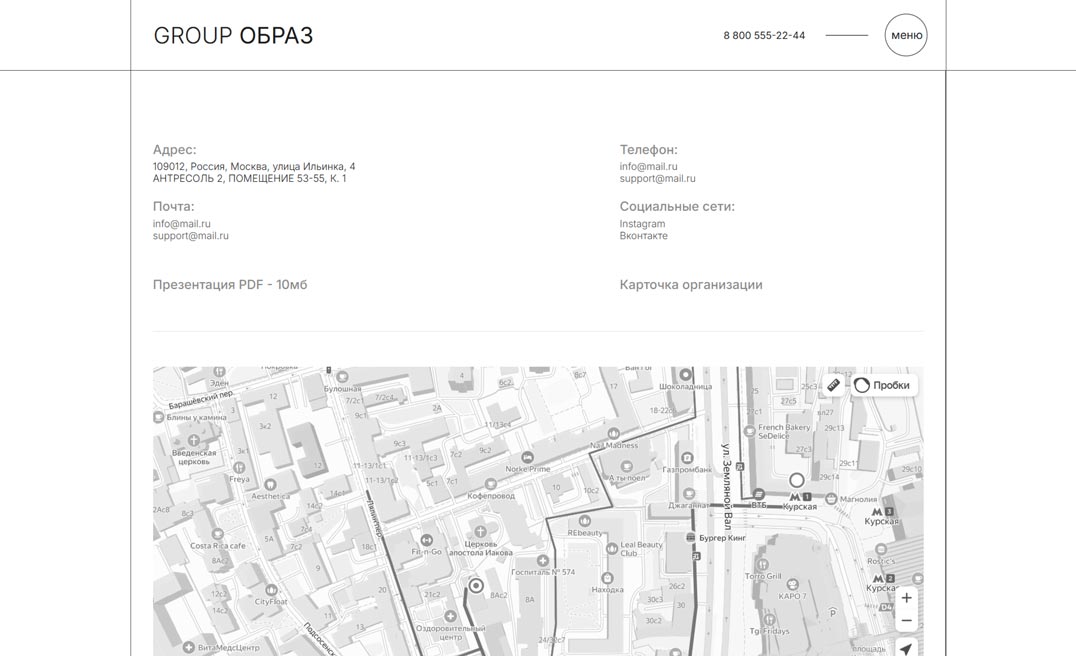Click the KAPO 7 cinema marker
The height and width of the screenshot is (656, 1076).
pyautogui.click(x=791, y=582)
